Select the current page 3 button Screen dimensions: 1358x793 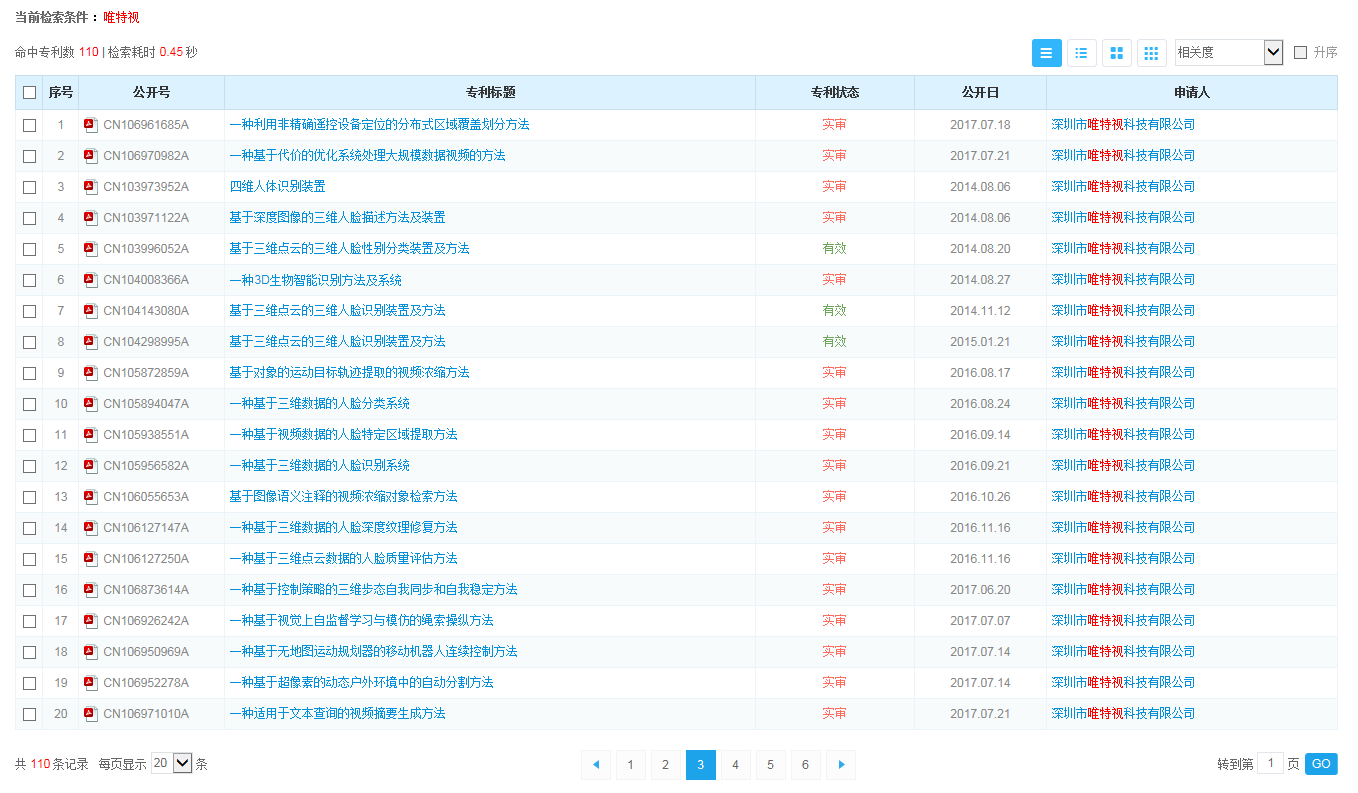(x=701, y=765)
